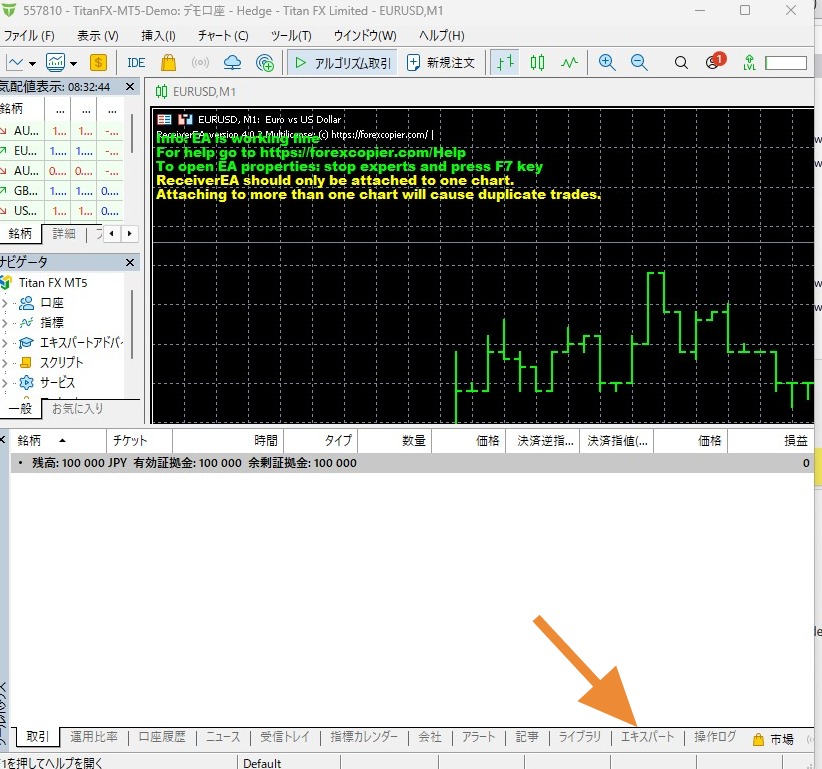The width and height of the screenshot is (822, 769).
Task: Click the LVL level icon
Action: click(750, 63)
